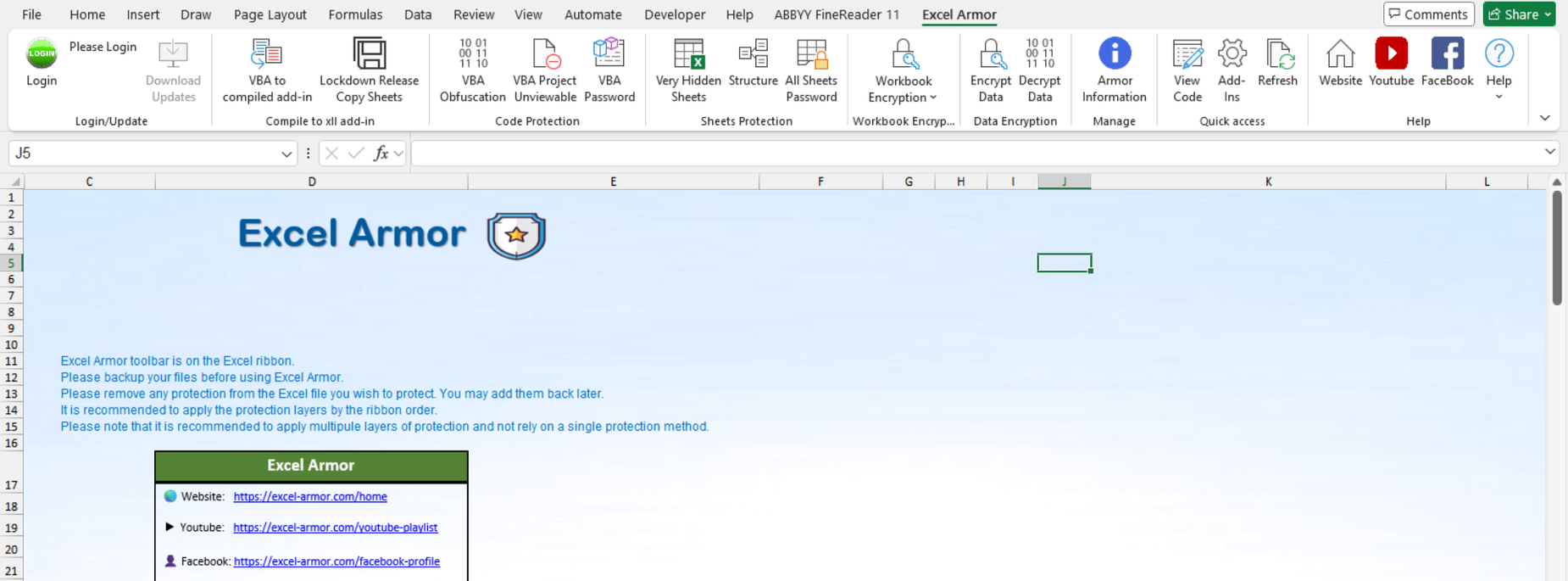The image size is (1568, 581).
Task: Open excel-armor.com/home link
Action: pyautogui.click(x=310, y=497)
